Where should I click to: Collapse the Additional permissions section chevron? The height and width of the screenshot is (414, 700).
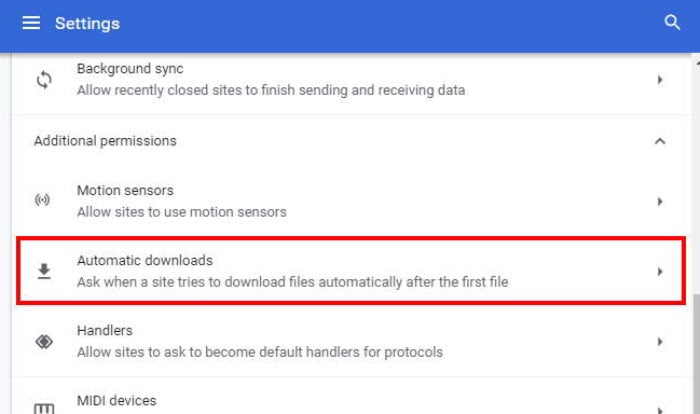pyautogui.click(x=660, y=141)
